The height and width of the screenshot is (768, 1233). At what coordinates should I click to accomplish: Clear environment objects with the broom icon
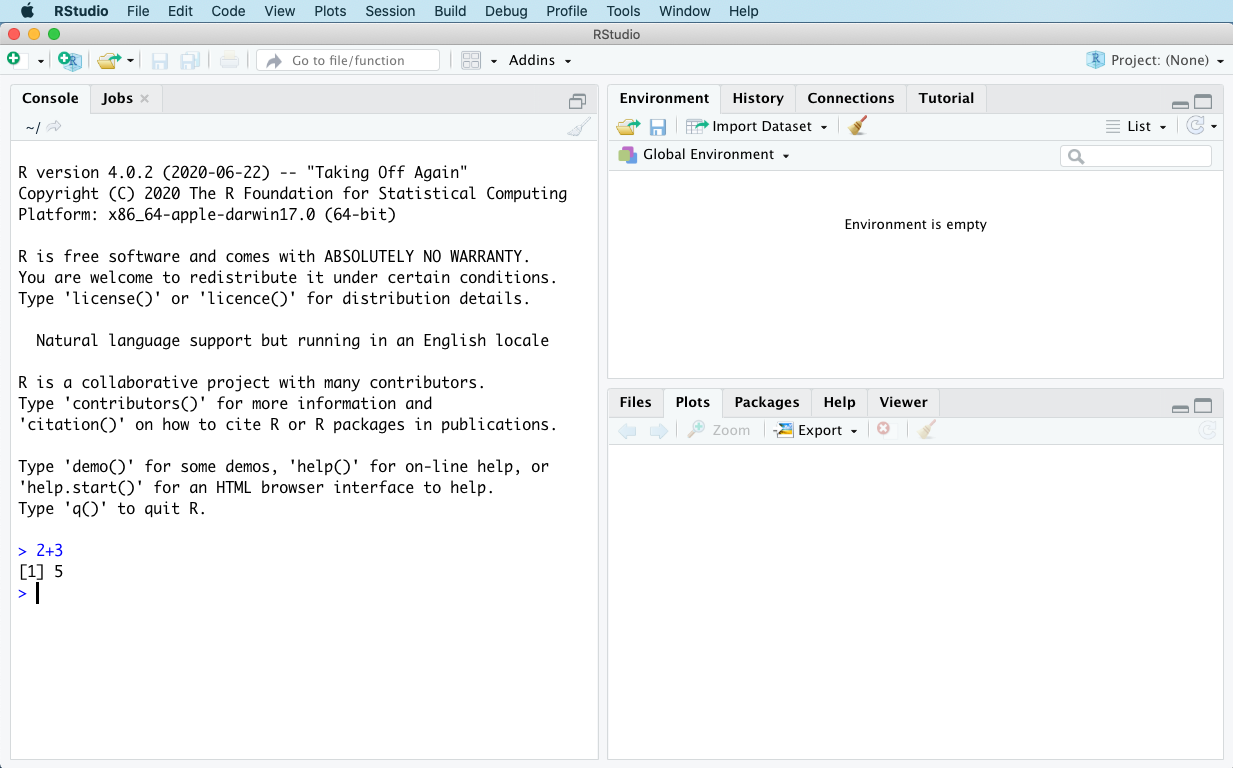click(857, 126)
